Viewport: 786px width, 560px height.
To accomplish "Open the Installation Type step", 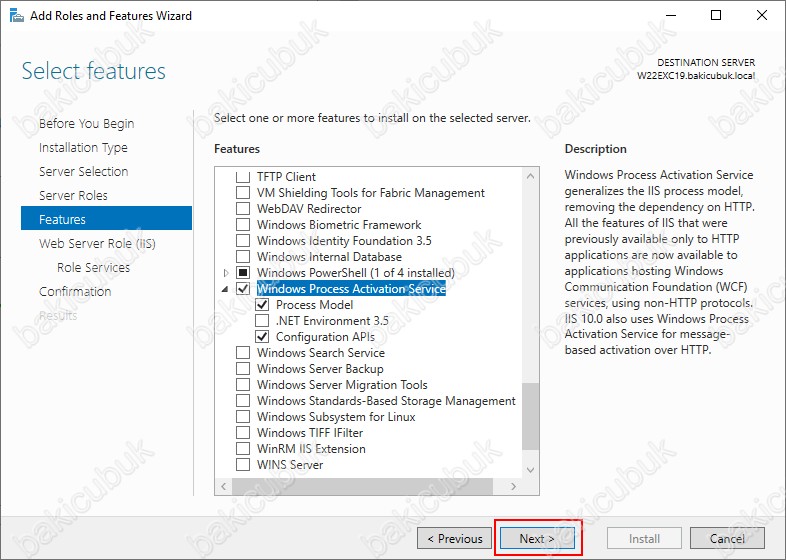I will tap(83, 147).
